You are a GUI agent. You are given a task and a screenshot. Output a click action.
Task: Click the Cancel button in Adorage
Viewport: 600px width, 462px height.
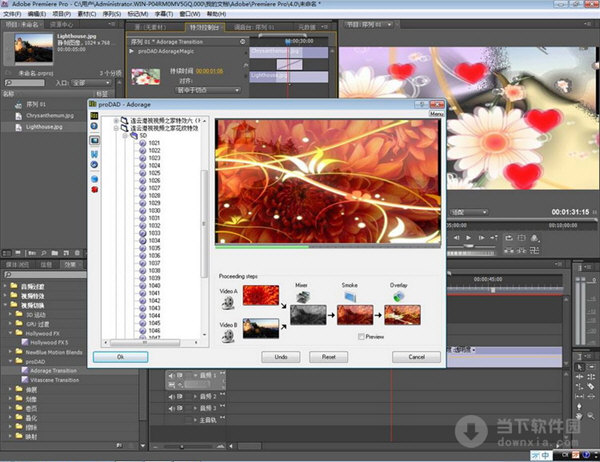point(416,357)
